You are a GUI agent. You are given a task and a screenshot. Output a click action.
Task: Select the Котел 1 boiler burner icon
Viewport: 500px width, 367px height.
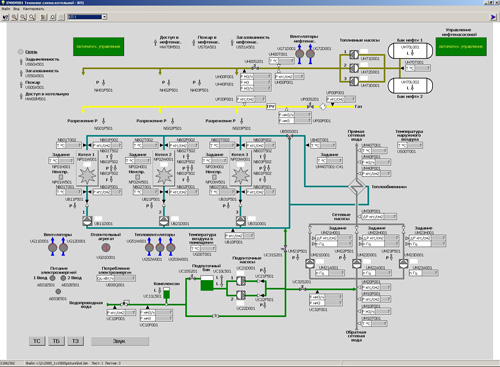coord(87,175)
